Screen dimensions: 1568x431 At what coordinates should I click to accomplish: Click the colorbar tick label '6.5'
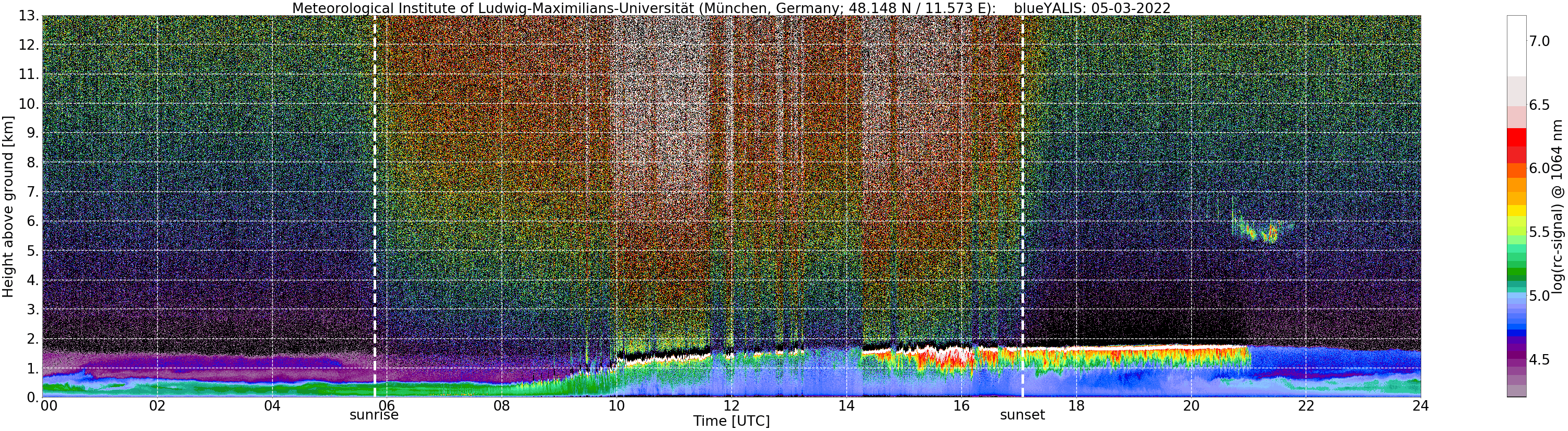click(x=1539, y=105)
